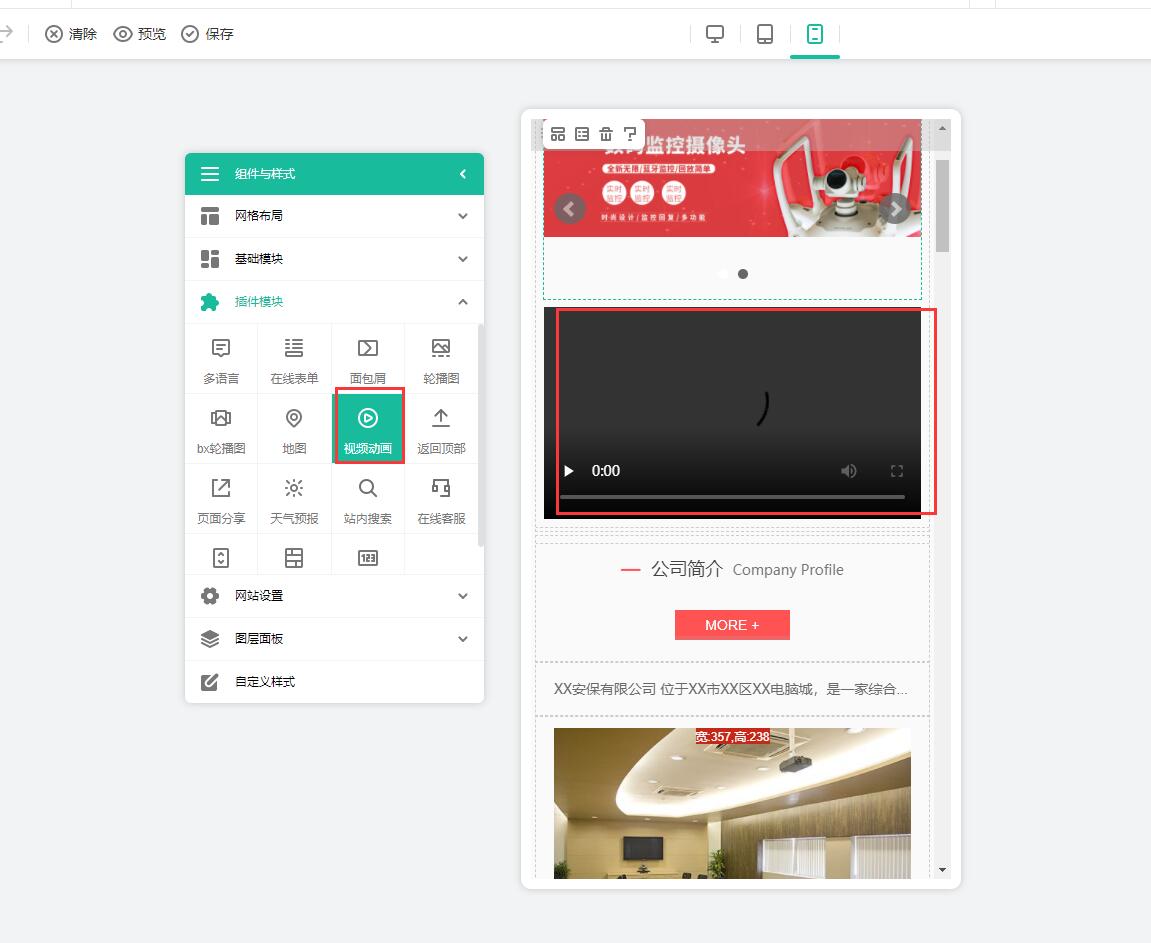Click the 保存 save button

[x=208, y=34]
